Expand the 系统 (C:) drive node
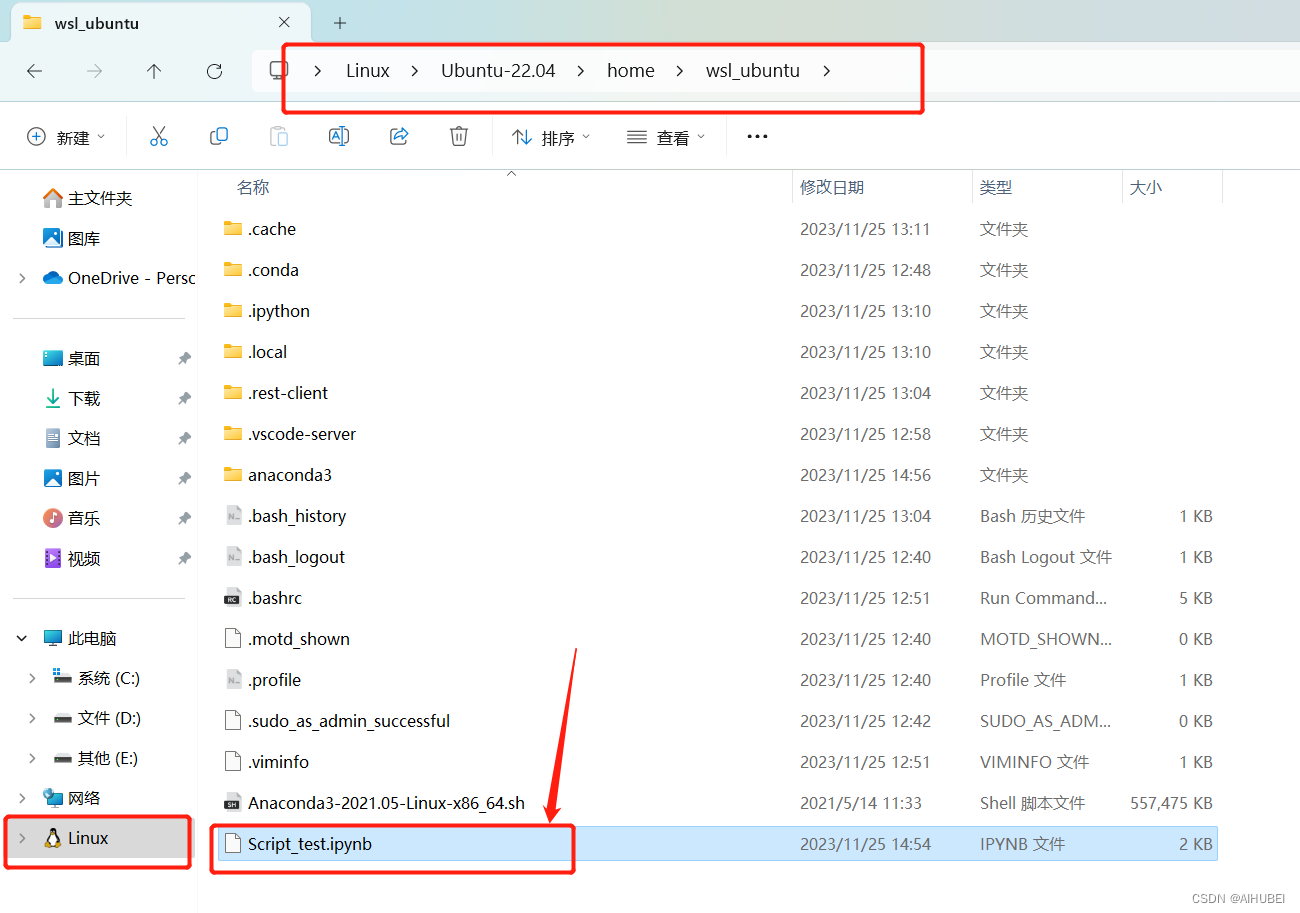 coord(33,678)
